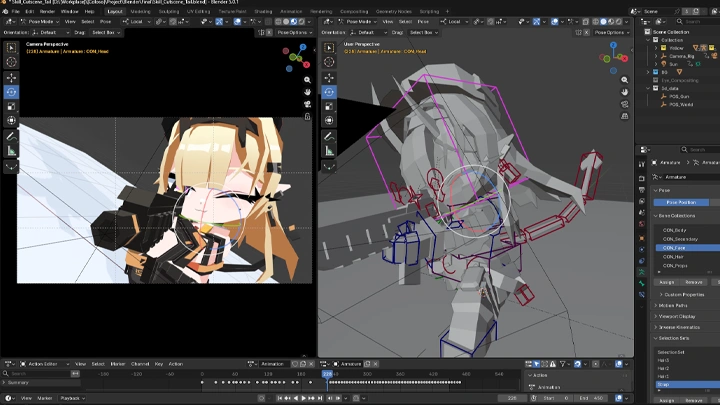Toggle Pose Position button in Armature properties
Screen dimensions: 720x405
[x=681, y=202]
